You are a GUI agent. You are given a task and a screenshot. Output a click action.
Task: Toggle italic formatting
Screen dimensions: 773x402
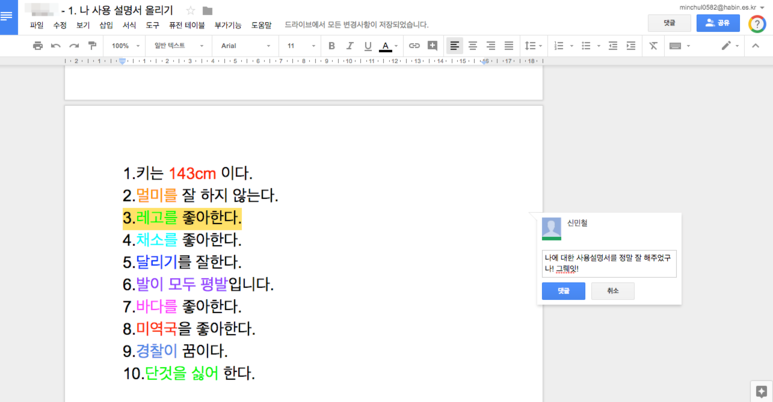[x=350, y=46]
